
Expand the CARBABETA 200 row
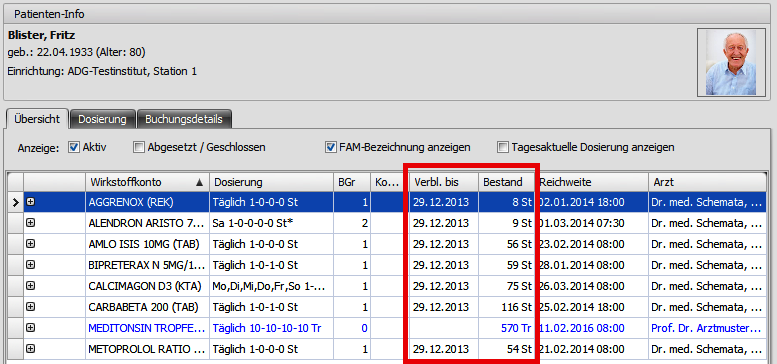pos(31,307)
